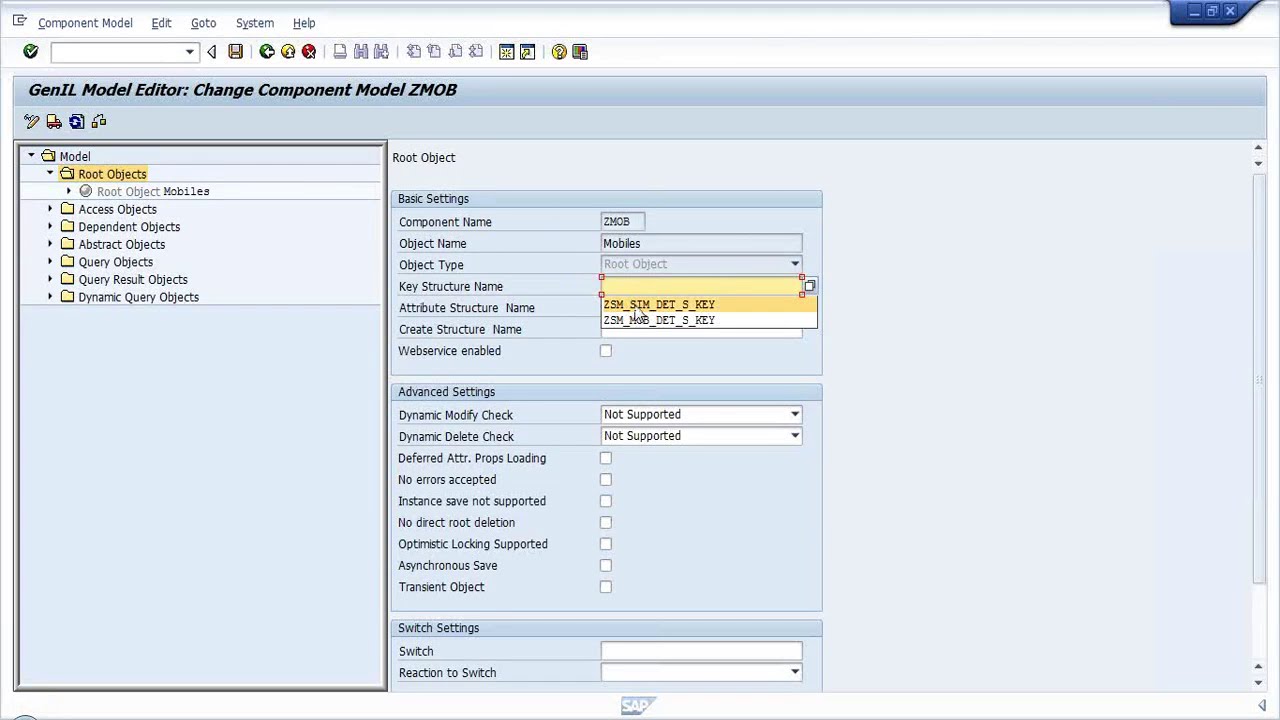Click the command entry field
This screenshot has width=1280, height=720.
pyautogui.click(x=117, y=52)
